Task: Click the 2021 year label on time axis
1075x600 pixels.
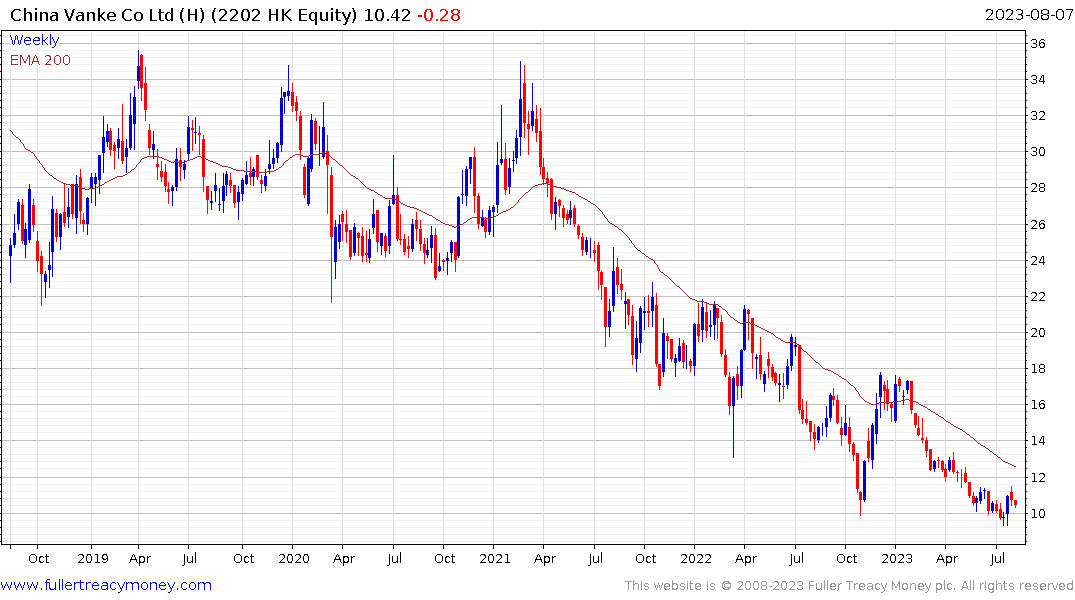Action: (x=495, y=558)
